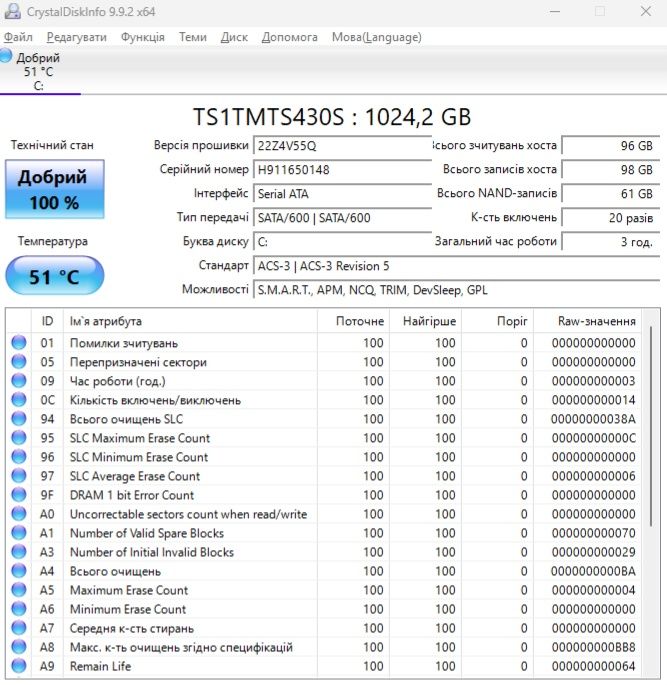Open the Файл menu
This screenshot has width=667, height=685.
(18, 37)
